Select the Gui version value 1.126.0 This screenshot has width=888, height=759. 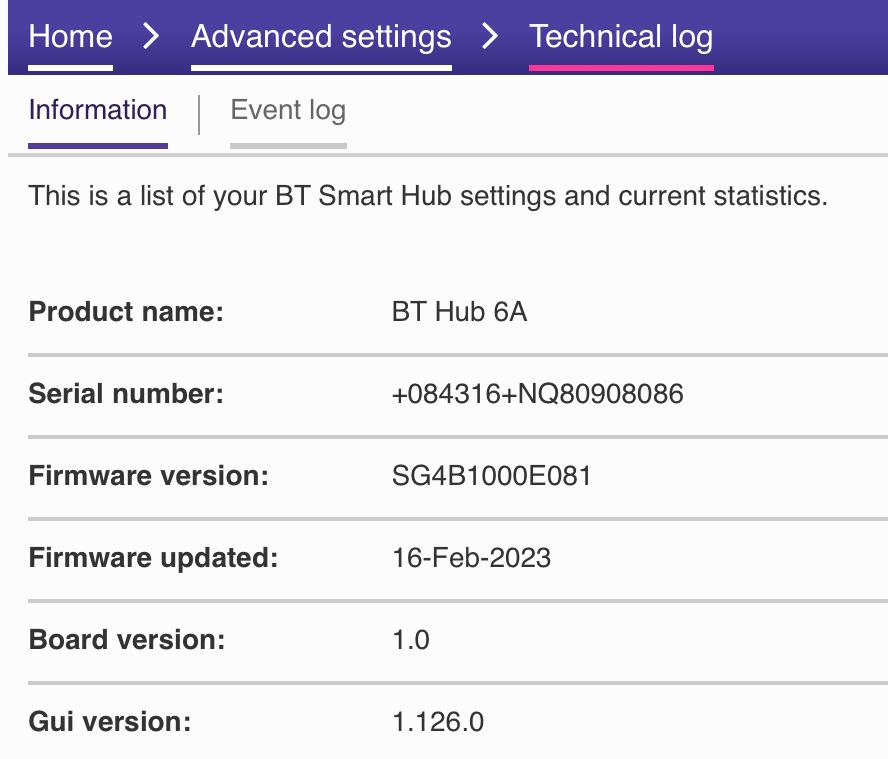coord(438,721)
